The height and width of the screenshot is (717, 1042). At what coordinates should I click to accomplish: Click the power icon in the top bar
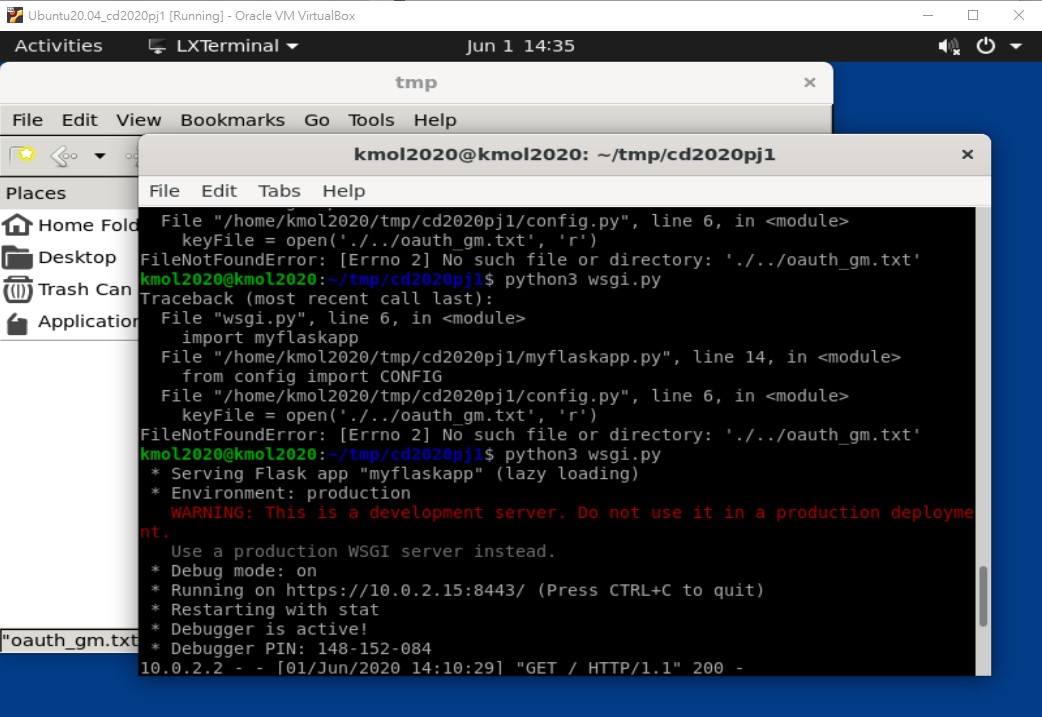986,46
